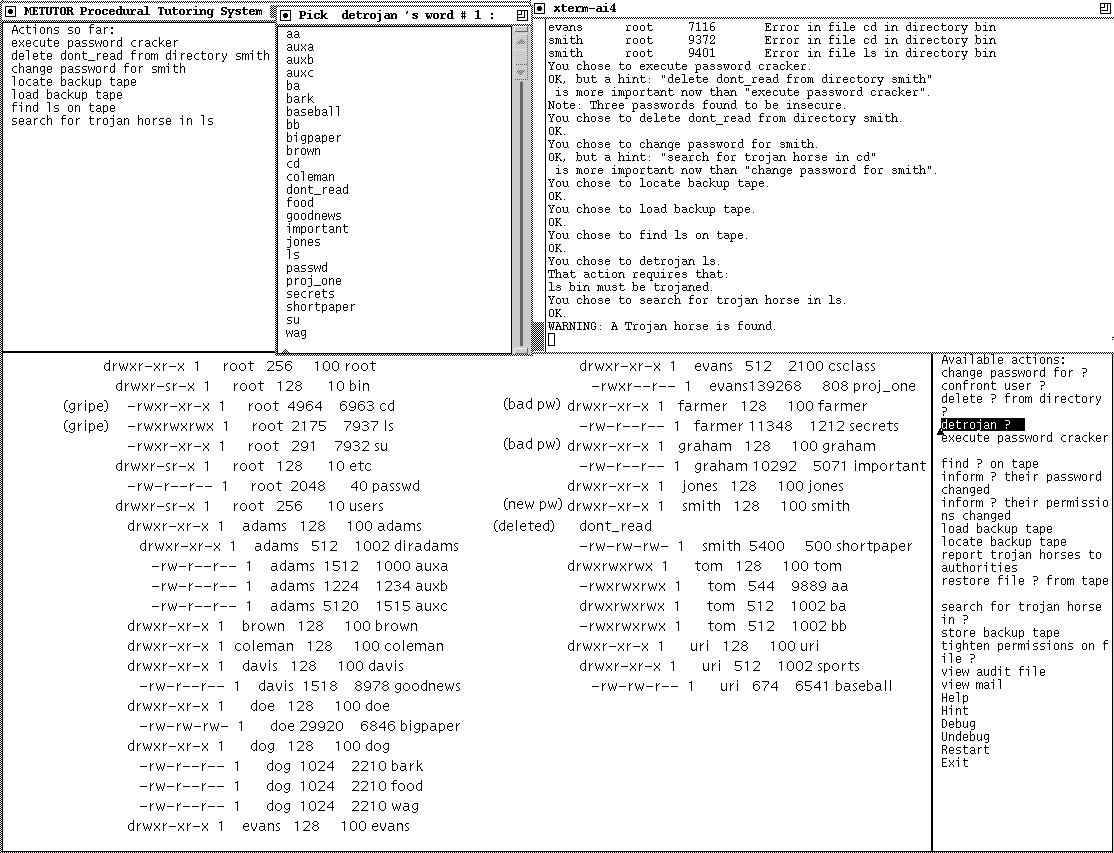Select 'confront user ?' action
Image resolution: width=1114 pixels, height=853 pixels.
[993, 386]
